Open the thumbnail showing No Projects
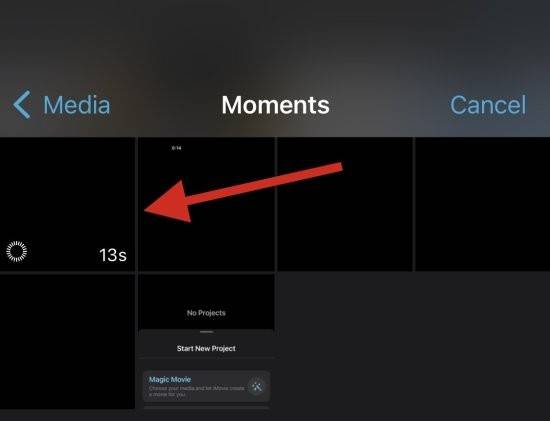550x421 pixels. (206, 342)
